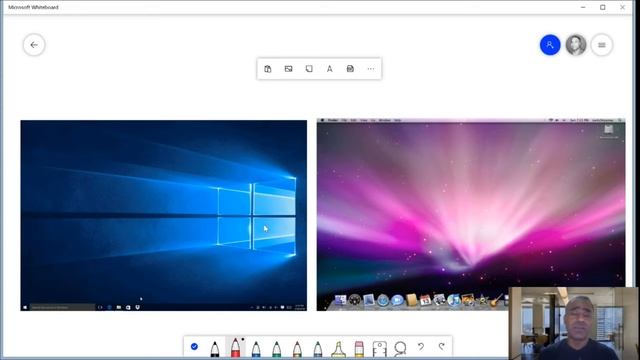The image size is (640, 360).
Task: Pick the green pen
Action: (276, 349)
